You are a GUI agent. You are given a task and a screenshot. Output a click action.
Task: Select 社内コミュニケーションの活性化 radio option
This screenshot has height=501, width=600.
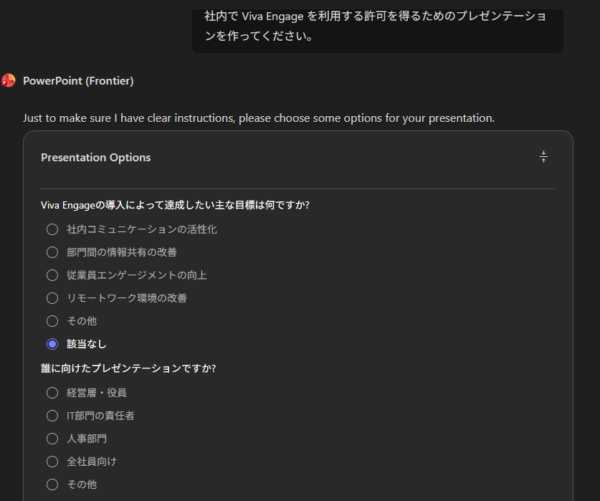pyautogui.click(x=52, y=229)
